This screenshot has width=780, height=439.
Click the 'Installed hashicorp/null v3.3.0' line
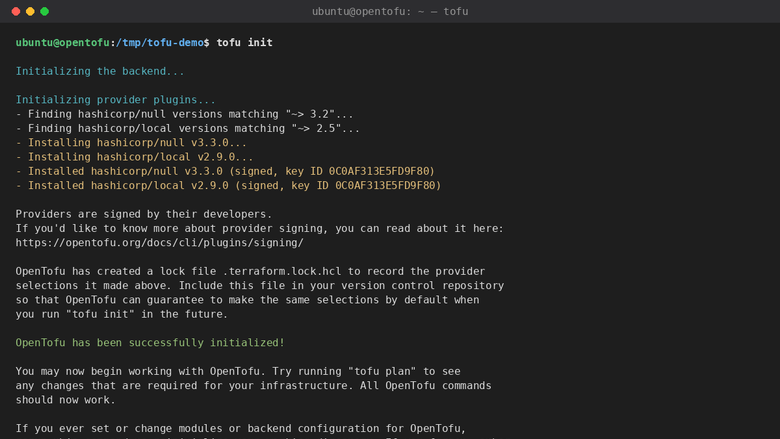pos(225,172)
